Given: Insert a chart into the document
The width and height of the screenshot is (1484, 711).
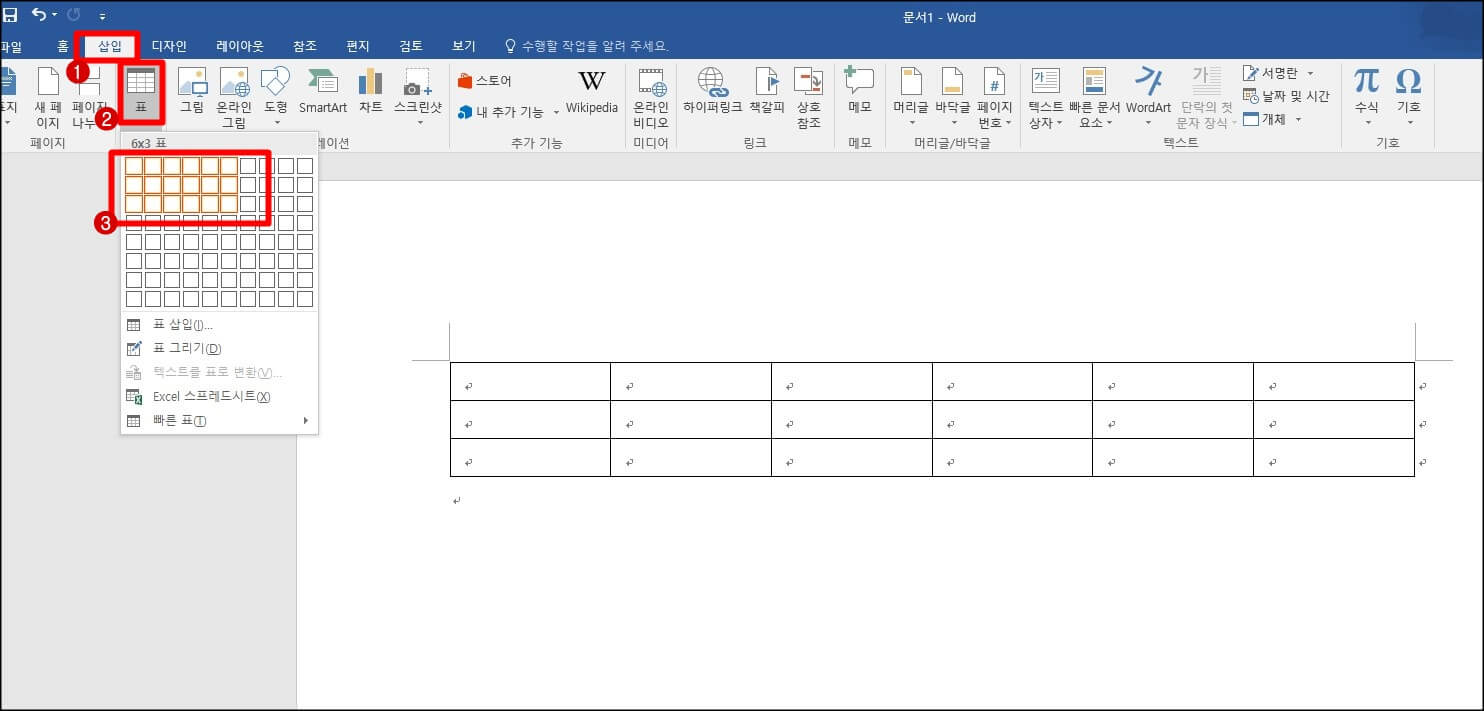Looking at the screenshot, I should [x=370, y=92].
